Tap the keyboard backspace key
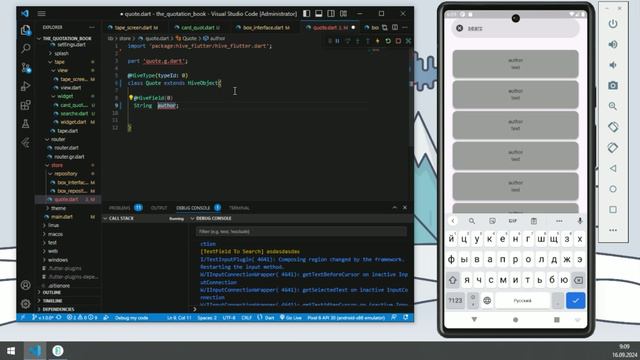The image size is (640, 360). pos(578,280)
